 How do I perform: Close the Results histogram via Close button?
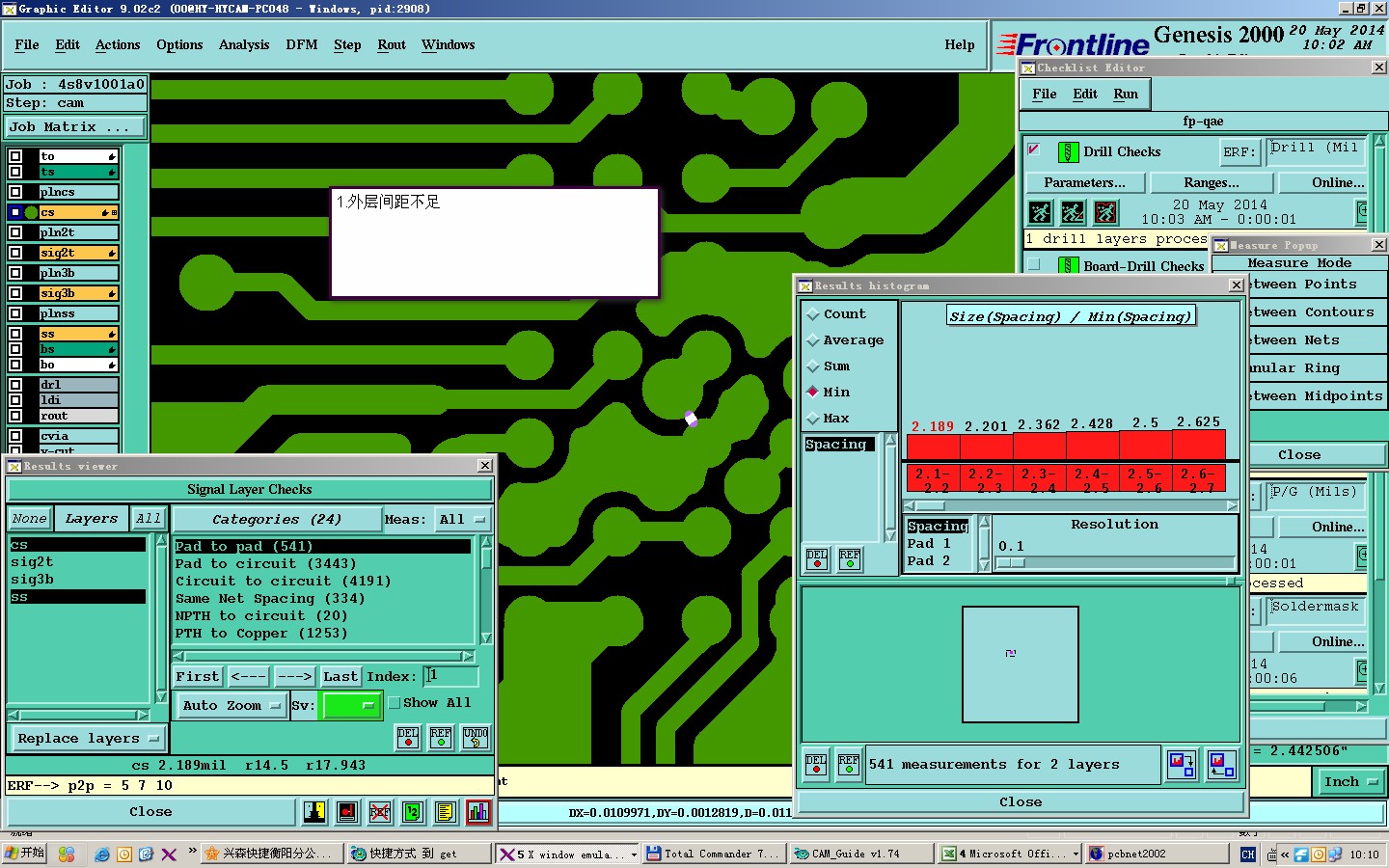click(1021, 802)
